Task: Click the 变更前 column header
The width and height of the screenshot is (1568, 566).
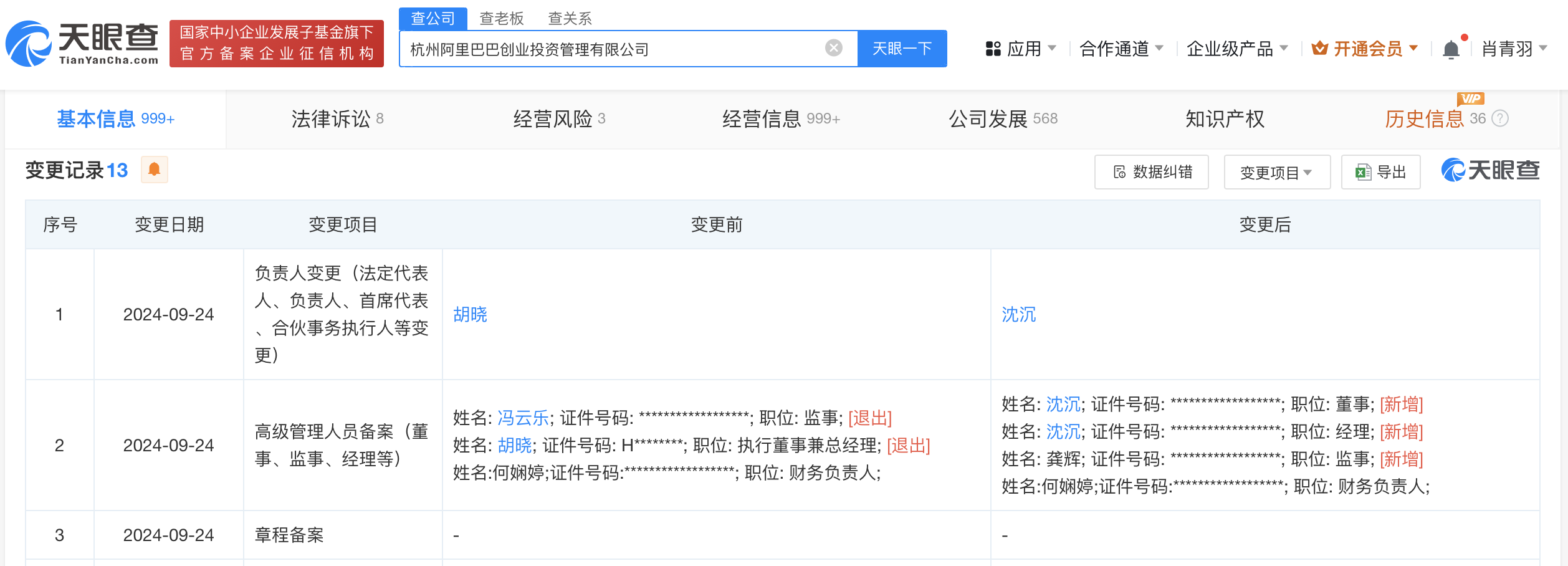Action: pyautogui.click(x=717, y=224)
